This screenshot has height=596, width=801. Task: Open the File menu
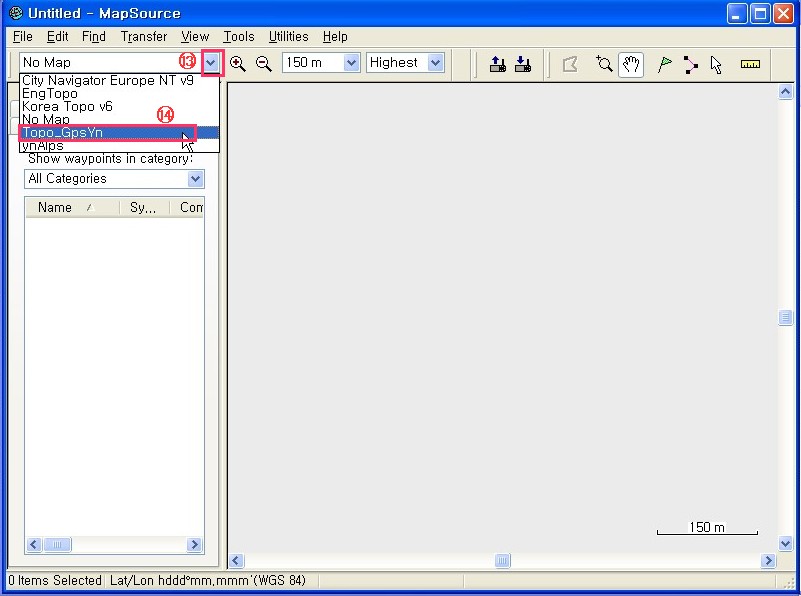[x=22, y=37]
